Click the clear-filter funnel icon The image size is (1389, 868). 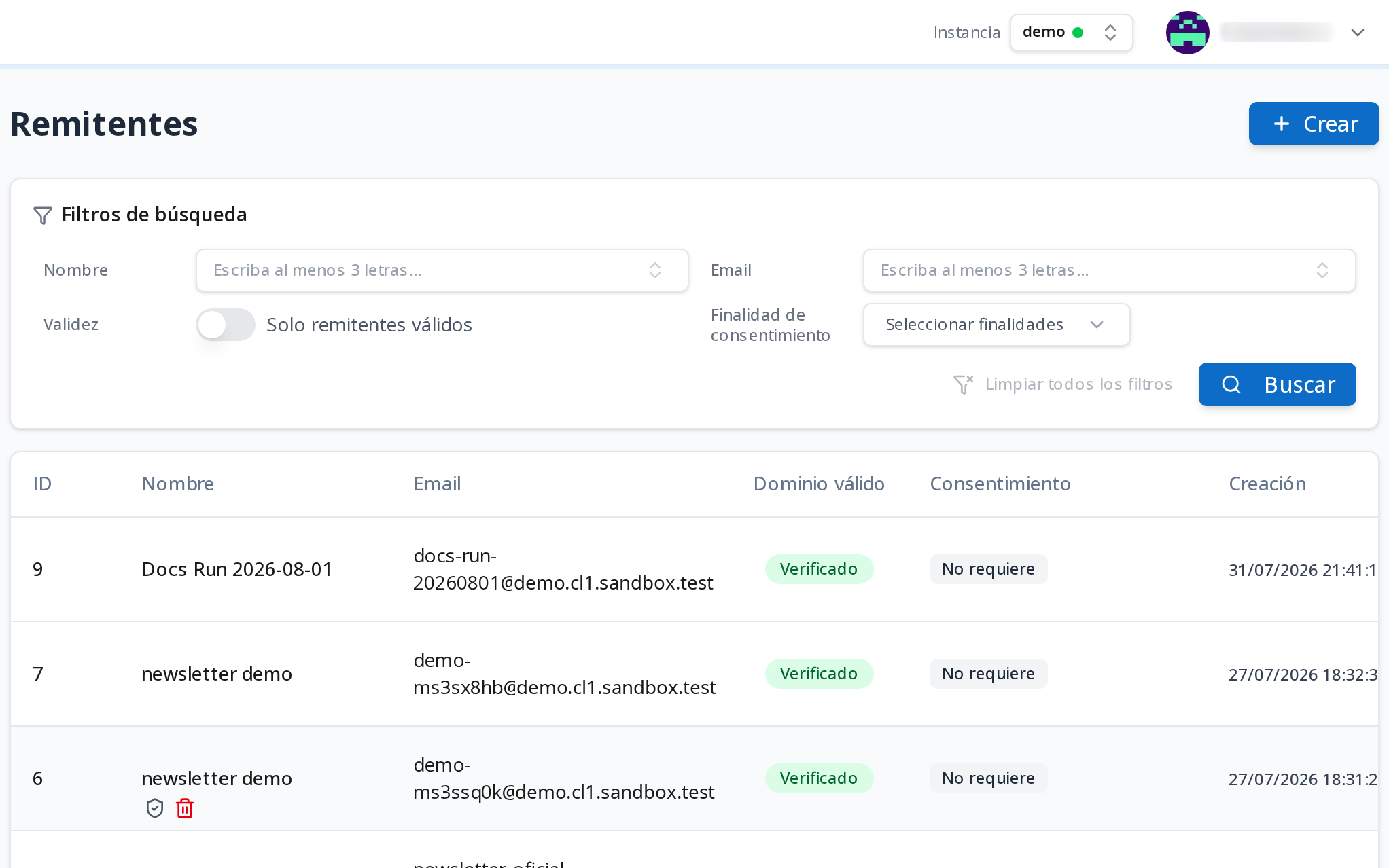963,384
